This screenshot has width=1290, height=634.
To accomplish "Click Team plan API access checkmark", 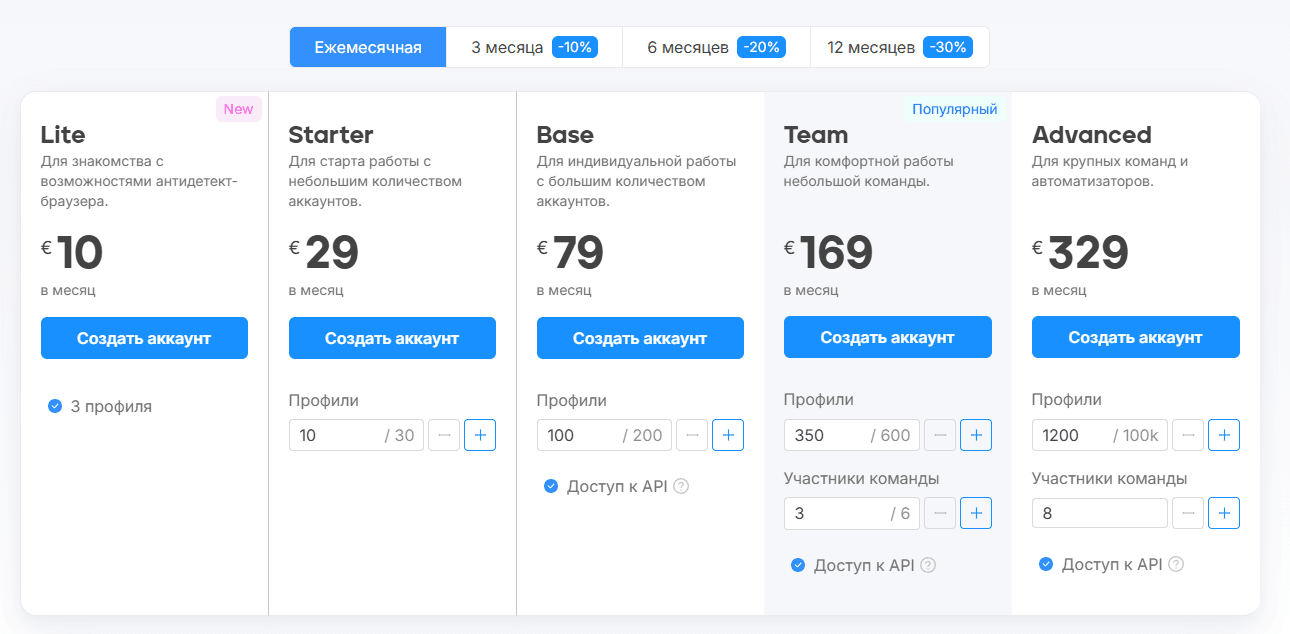I will 797,565.
